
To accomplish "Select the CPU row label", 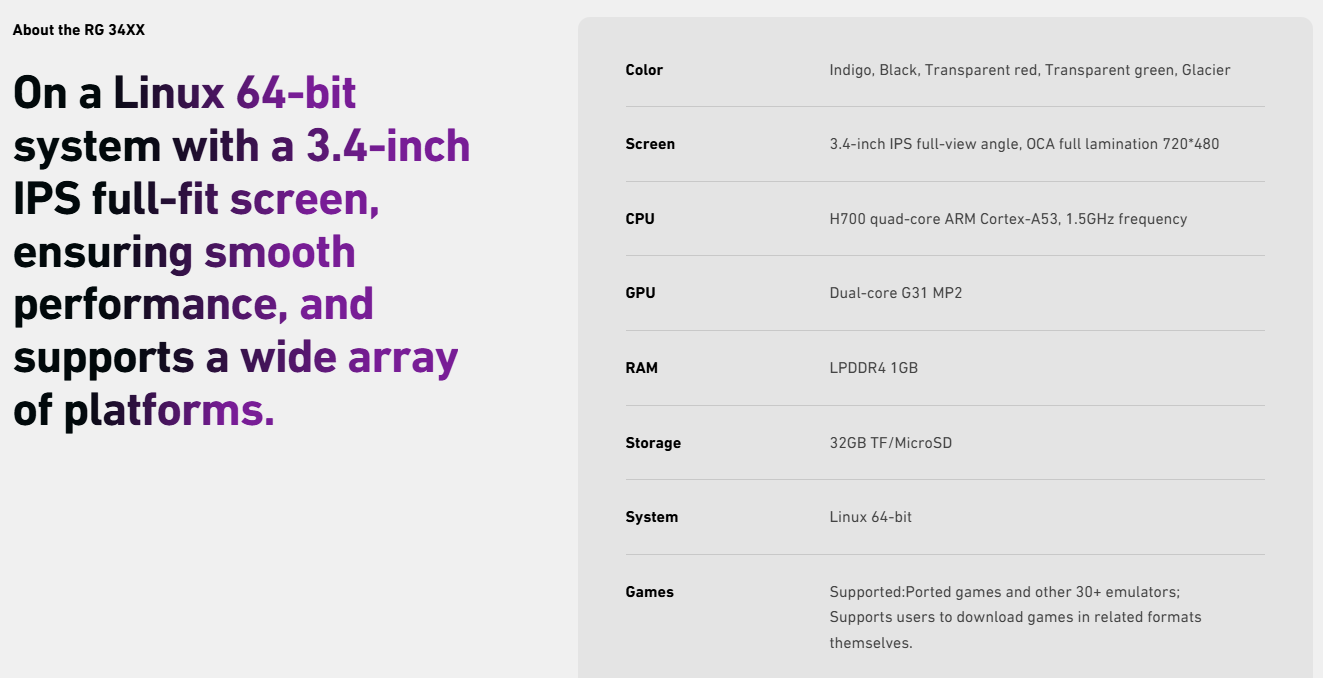I will coord(640,219).
